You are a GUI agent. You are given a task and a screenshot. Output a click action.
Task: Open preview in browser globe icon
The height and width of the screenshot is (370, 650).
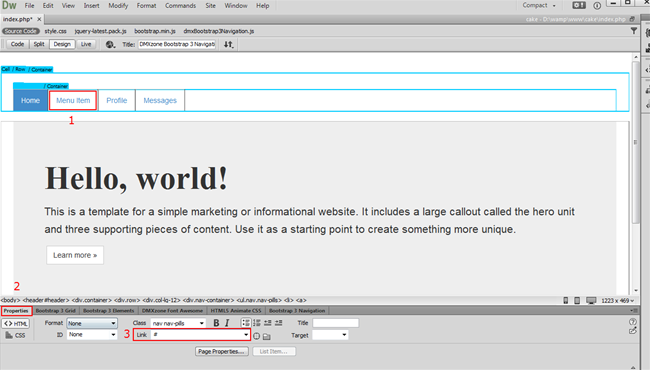110,44
